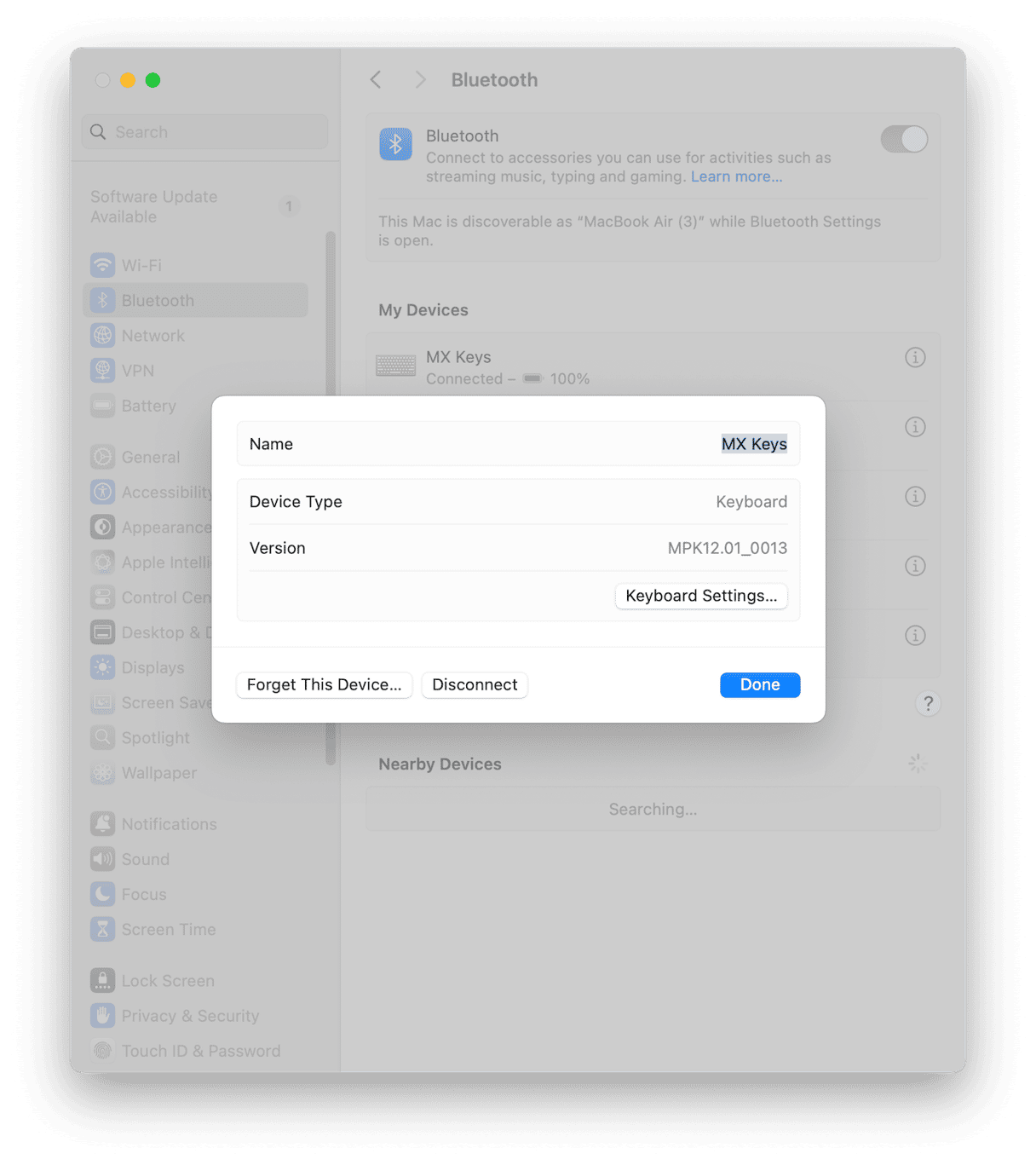Click the MX Keys device row
This screenshot has height=1165, width=1036.
pos(653,367)
